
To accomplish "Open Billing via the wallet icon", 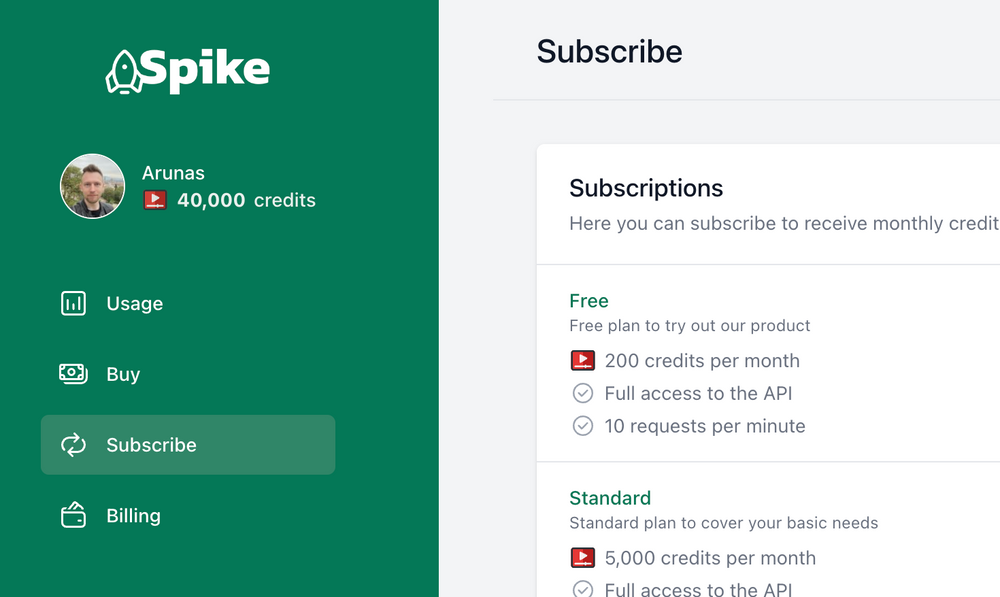I will pyautogui.click(x=73, y=515).
